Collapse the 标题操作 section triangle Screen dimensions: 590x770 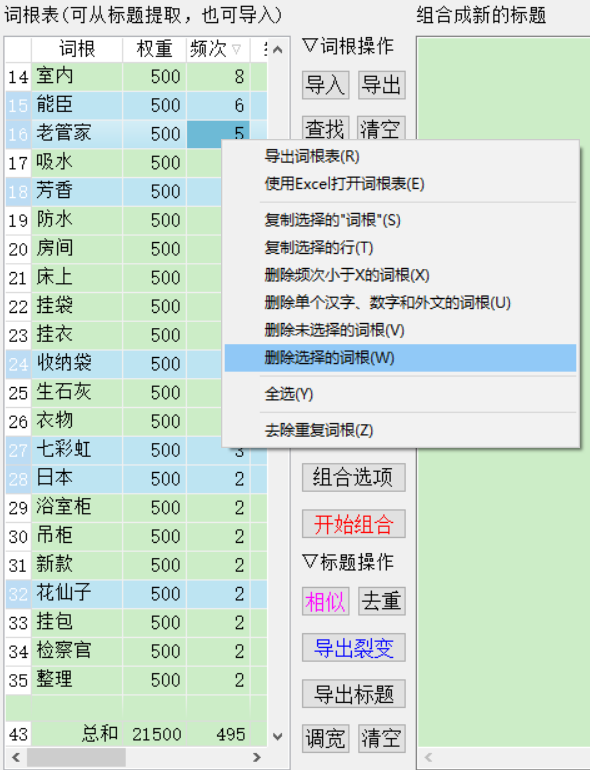click(310, 562)
